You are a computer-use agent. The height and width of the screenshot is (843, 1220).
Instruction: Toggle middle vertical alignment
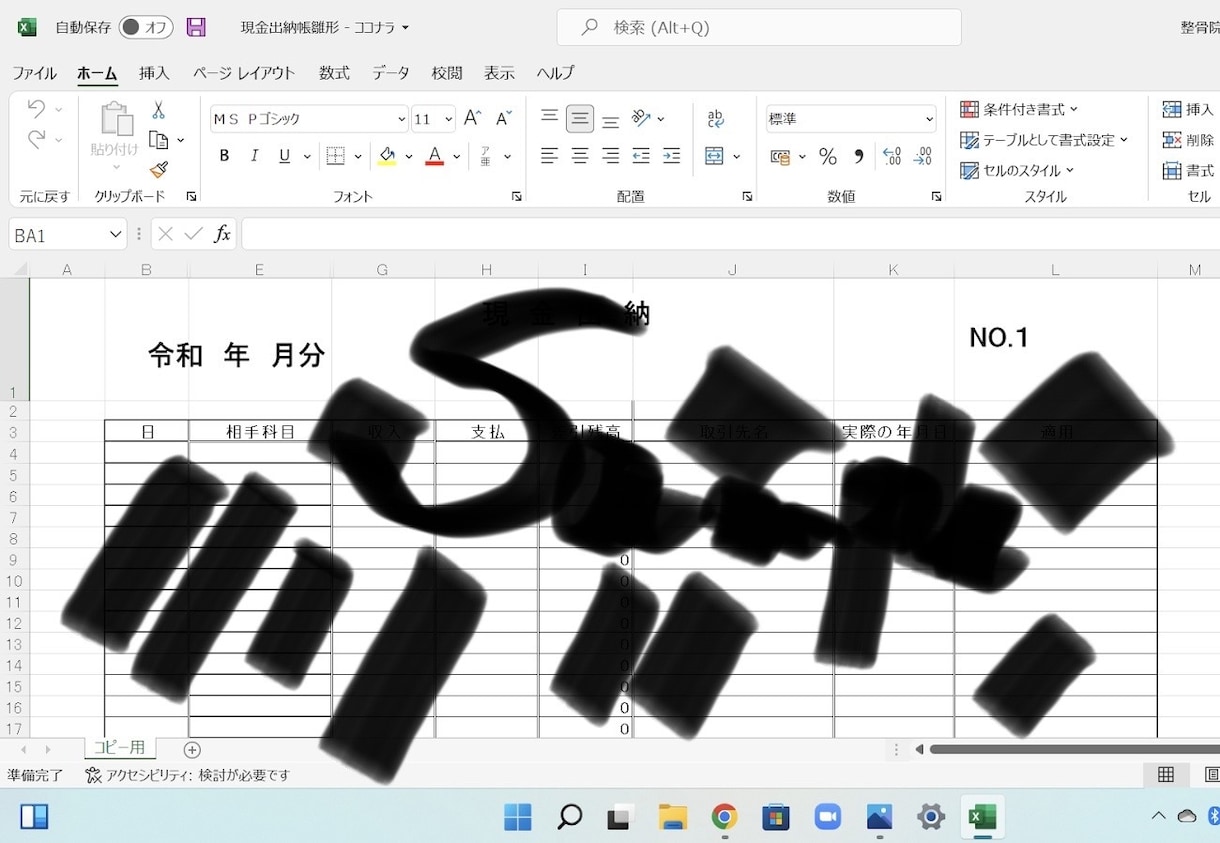pyautogui.click(x=580, y=118)
